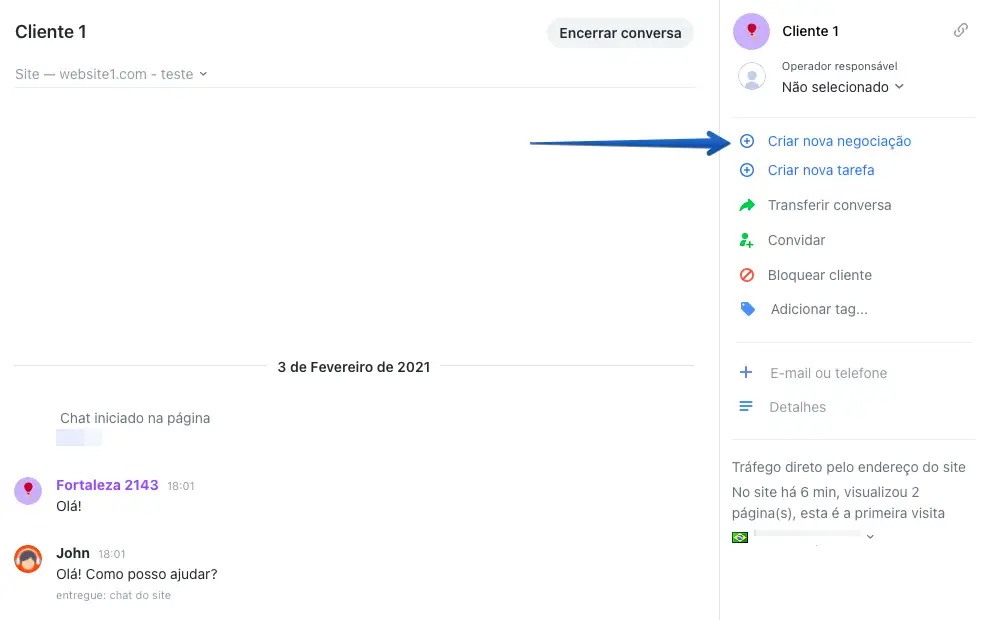
Task: Click the green arrow Transferir conversa icon
Action: point(746,205)
